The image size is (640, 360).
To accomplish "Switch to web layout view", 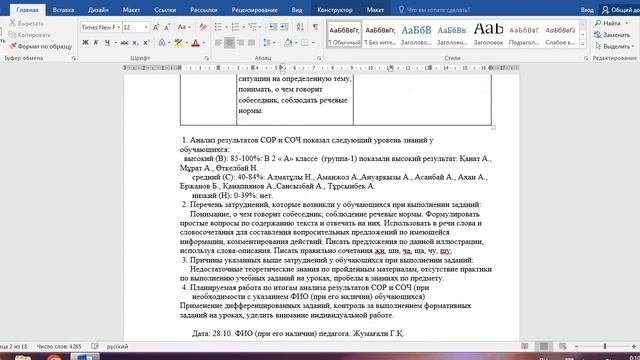I will pos(563,346).
